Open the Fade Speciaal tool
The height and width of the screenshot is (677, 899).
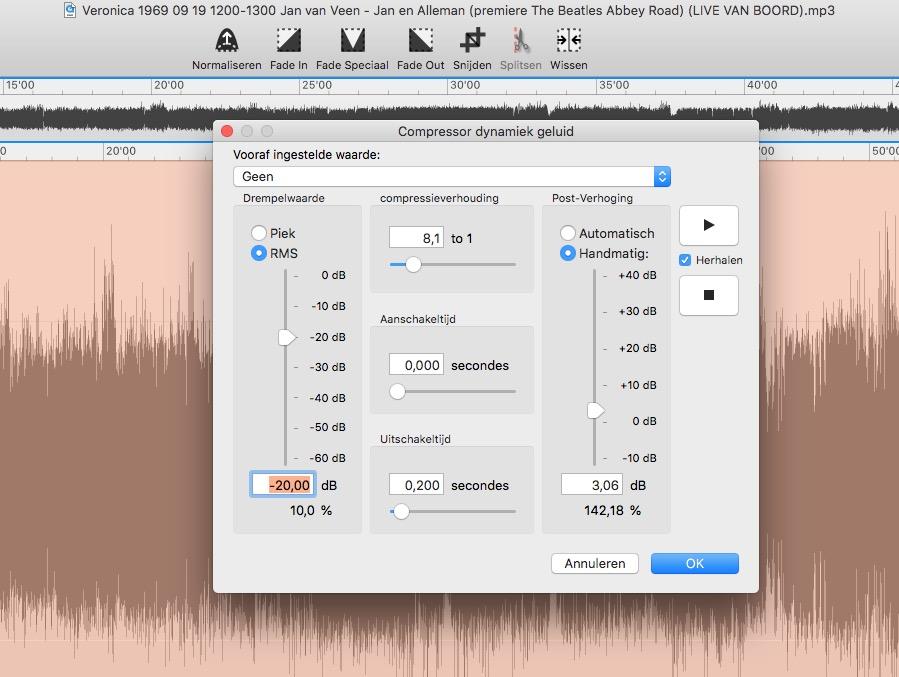click(x=352, y=41)
